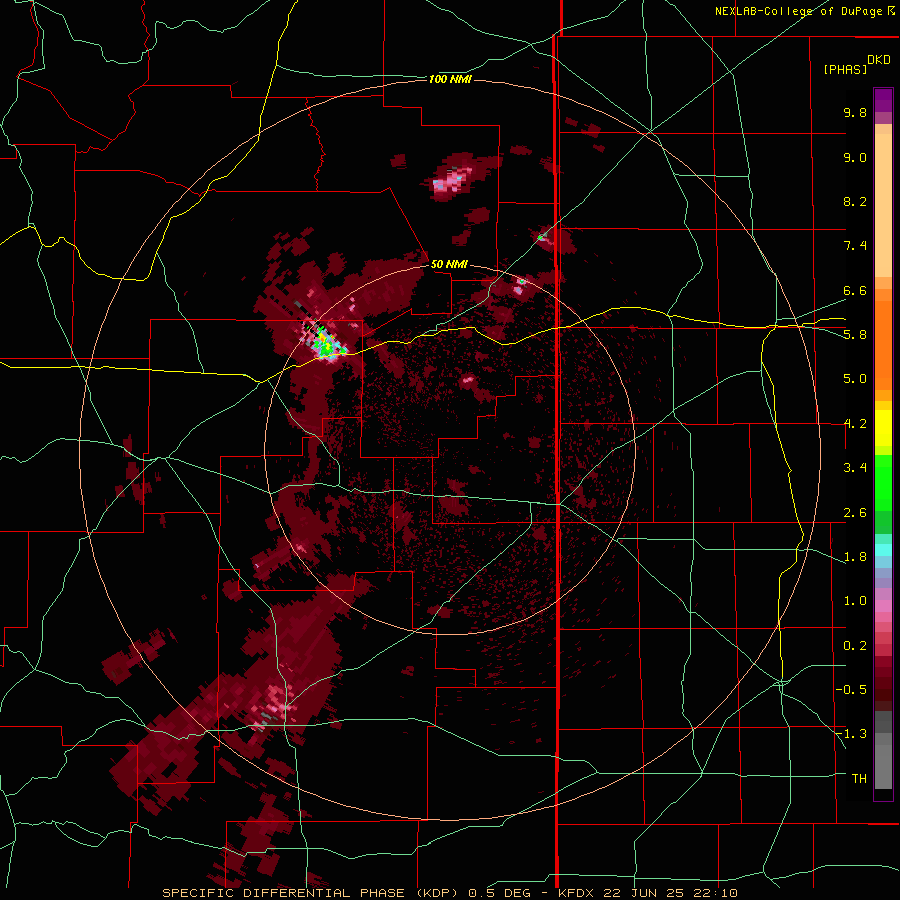Click the 100 NMI range ring label
This screenshot has height=900, width=900.
tap(450, 79)
